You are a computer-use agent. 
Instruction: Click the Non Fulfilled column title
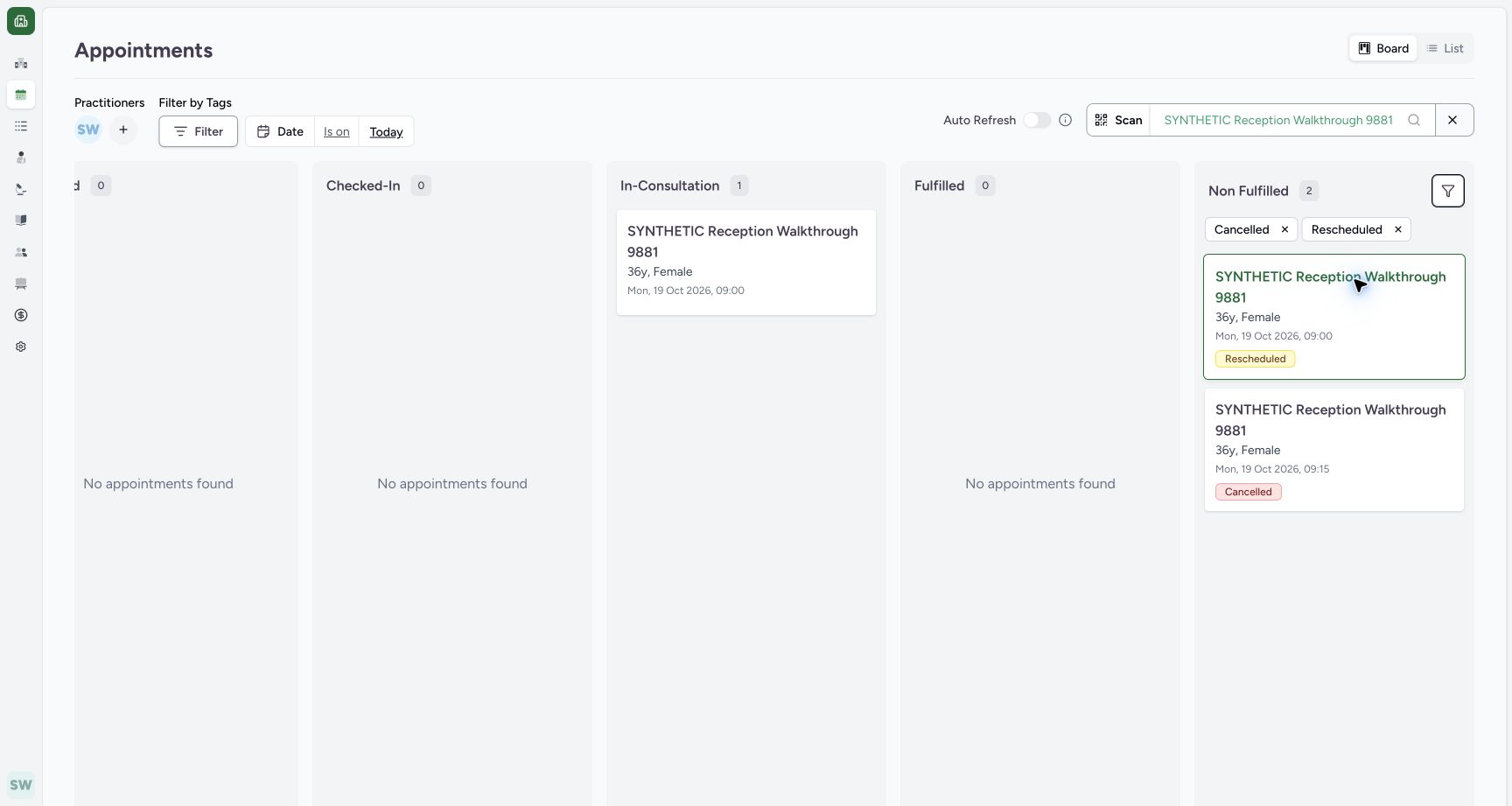coord(1248,191)
